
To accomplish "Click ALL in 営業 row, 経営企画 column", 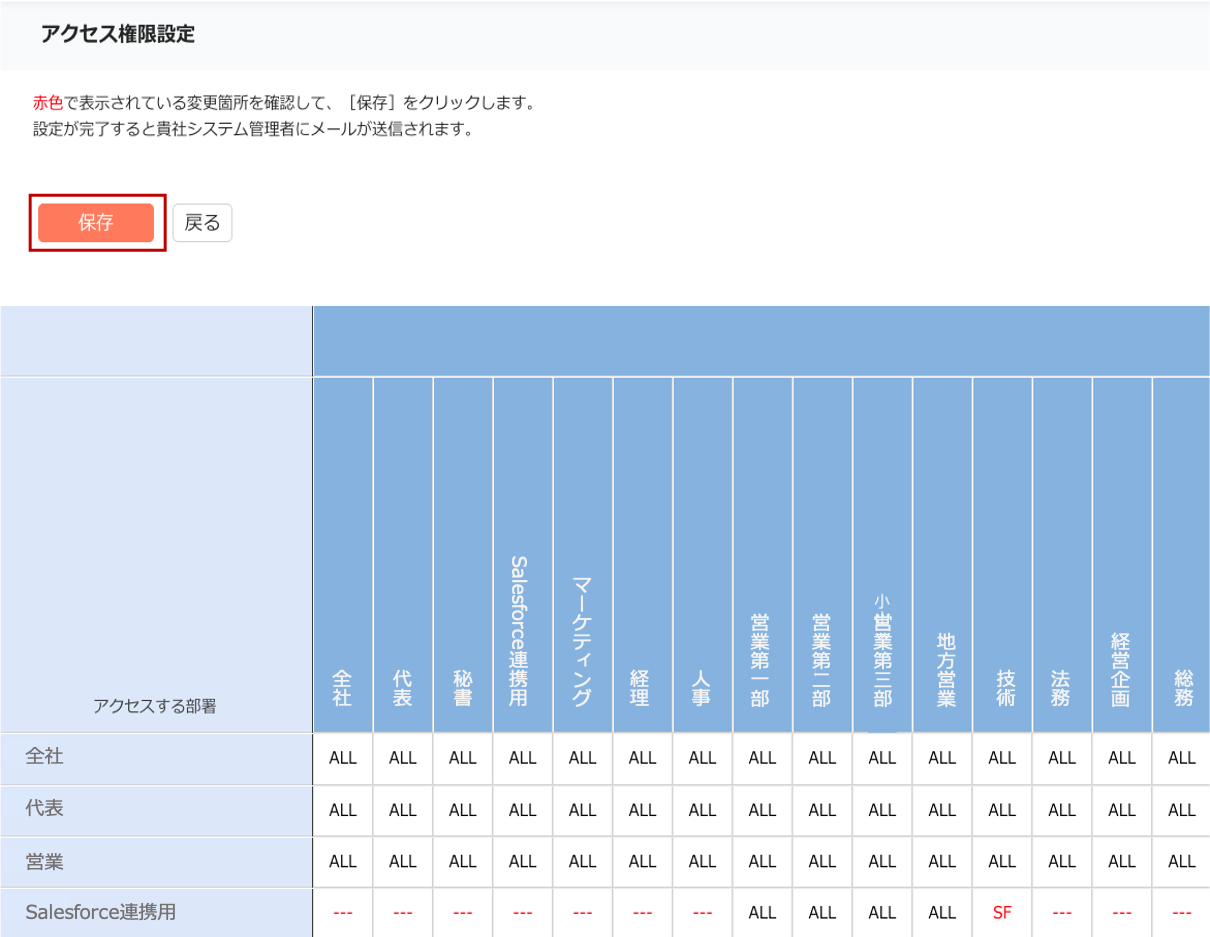I will pos(1123,862).
